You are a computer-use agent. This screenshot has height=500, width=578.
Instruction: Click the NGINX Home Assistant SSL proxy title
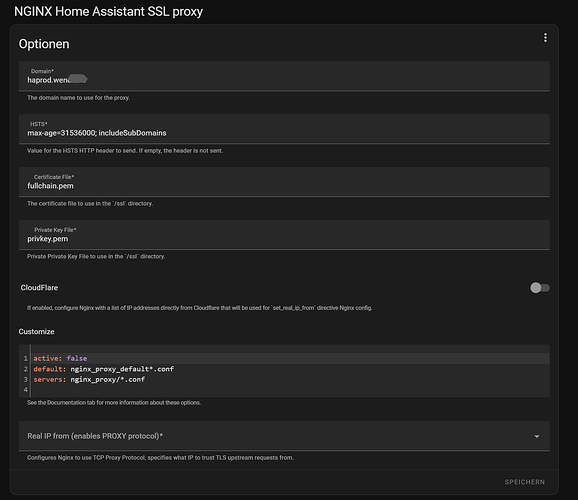108,11
